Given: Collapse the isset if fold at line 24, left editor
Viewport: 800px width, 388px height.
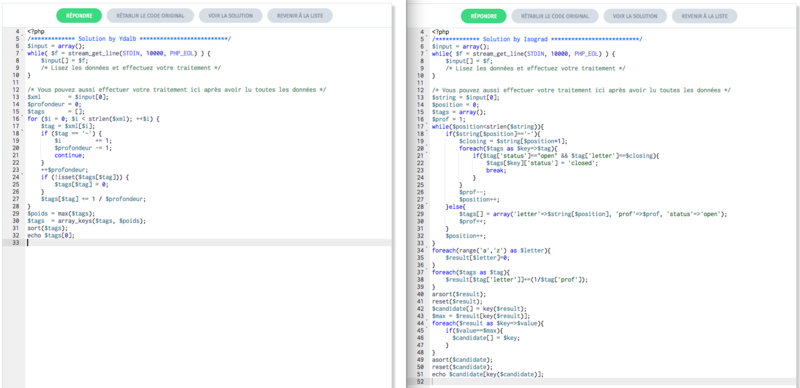Looking at the screenshot, I should tap(22, 175).
